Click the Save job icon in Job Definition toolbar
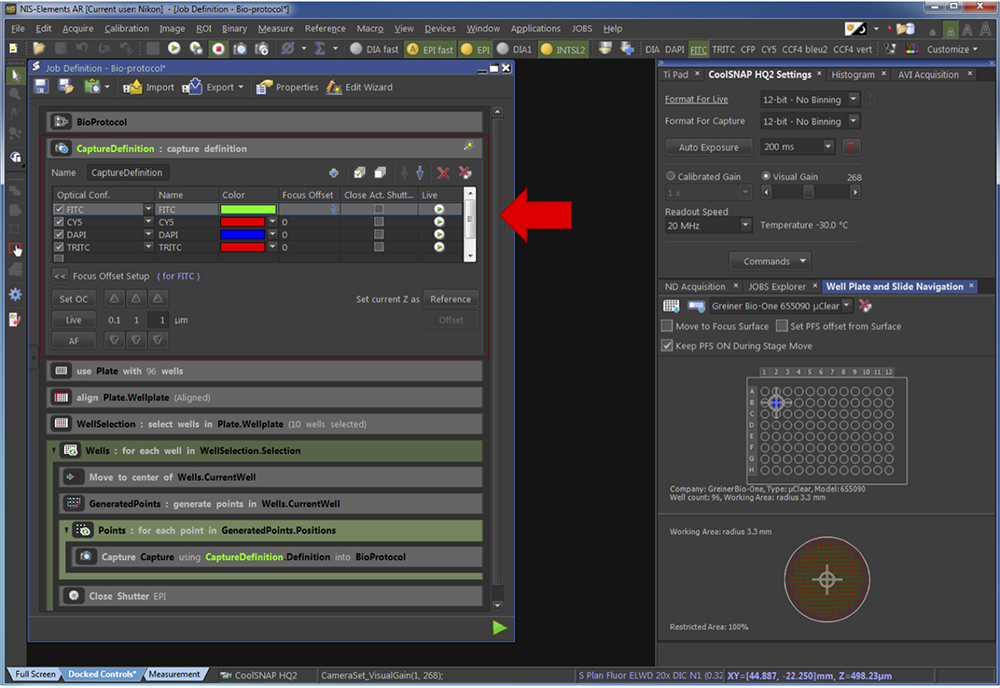The image size is (1000, 688). (41, 87)
